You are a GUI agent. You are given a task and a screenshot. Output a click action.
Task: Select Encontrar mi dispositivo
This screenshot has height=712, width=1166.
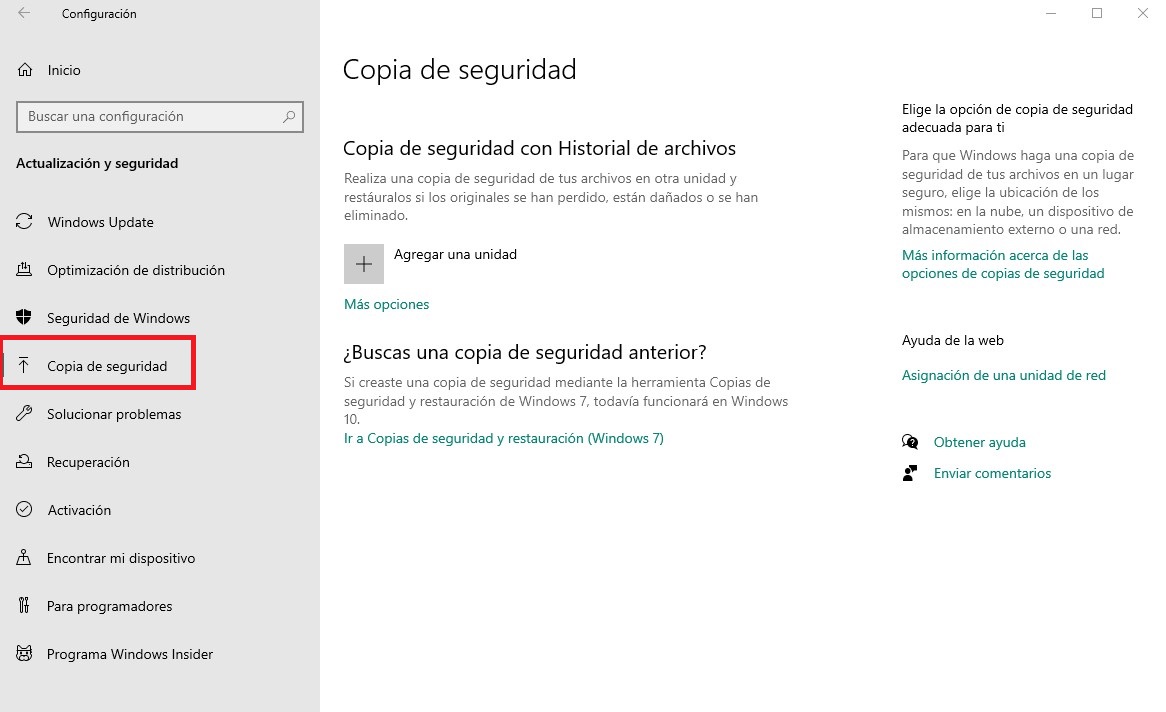120,558
